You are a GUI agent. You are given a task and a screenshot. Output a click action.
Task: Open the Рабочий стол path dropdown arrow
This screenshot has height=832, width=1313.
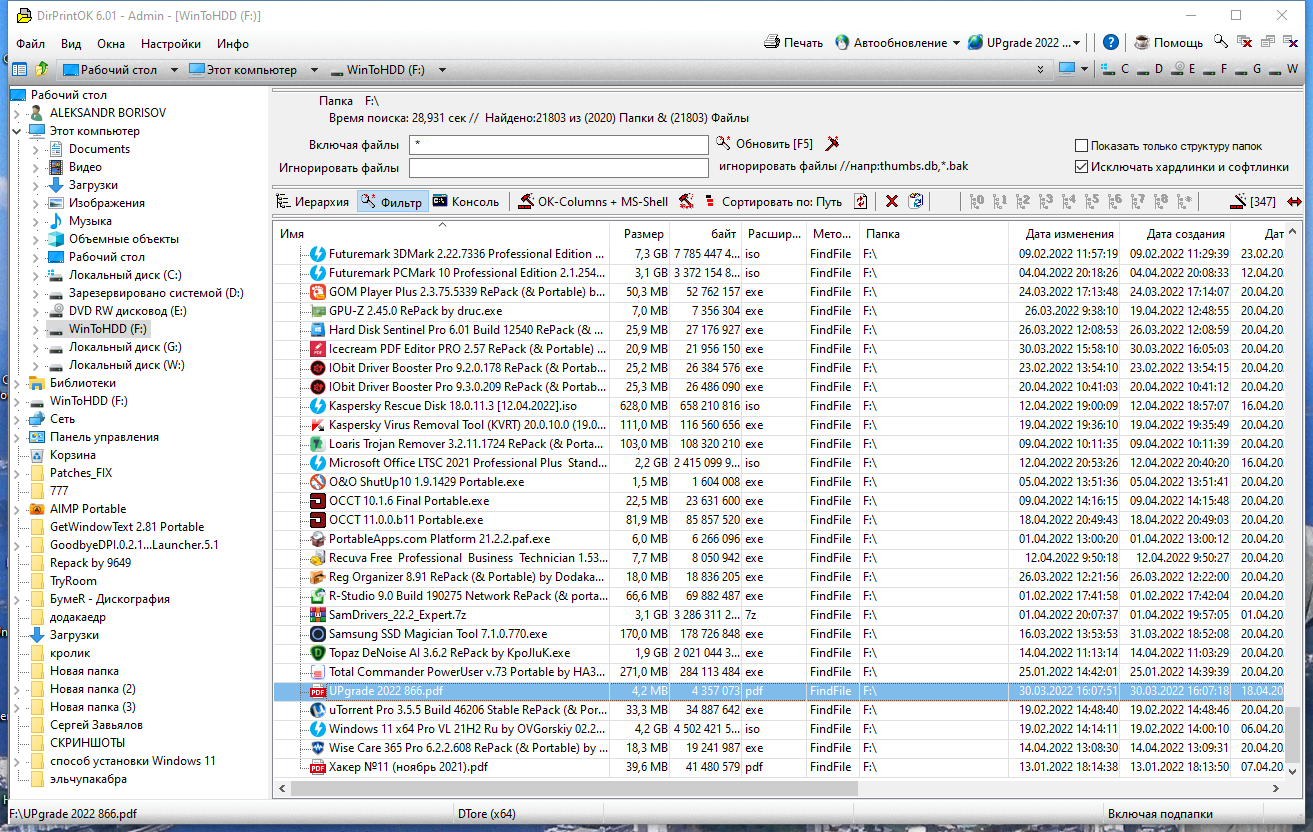(173, 70)
